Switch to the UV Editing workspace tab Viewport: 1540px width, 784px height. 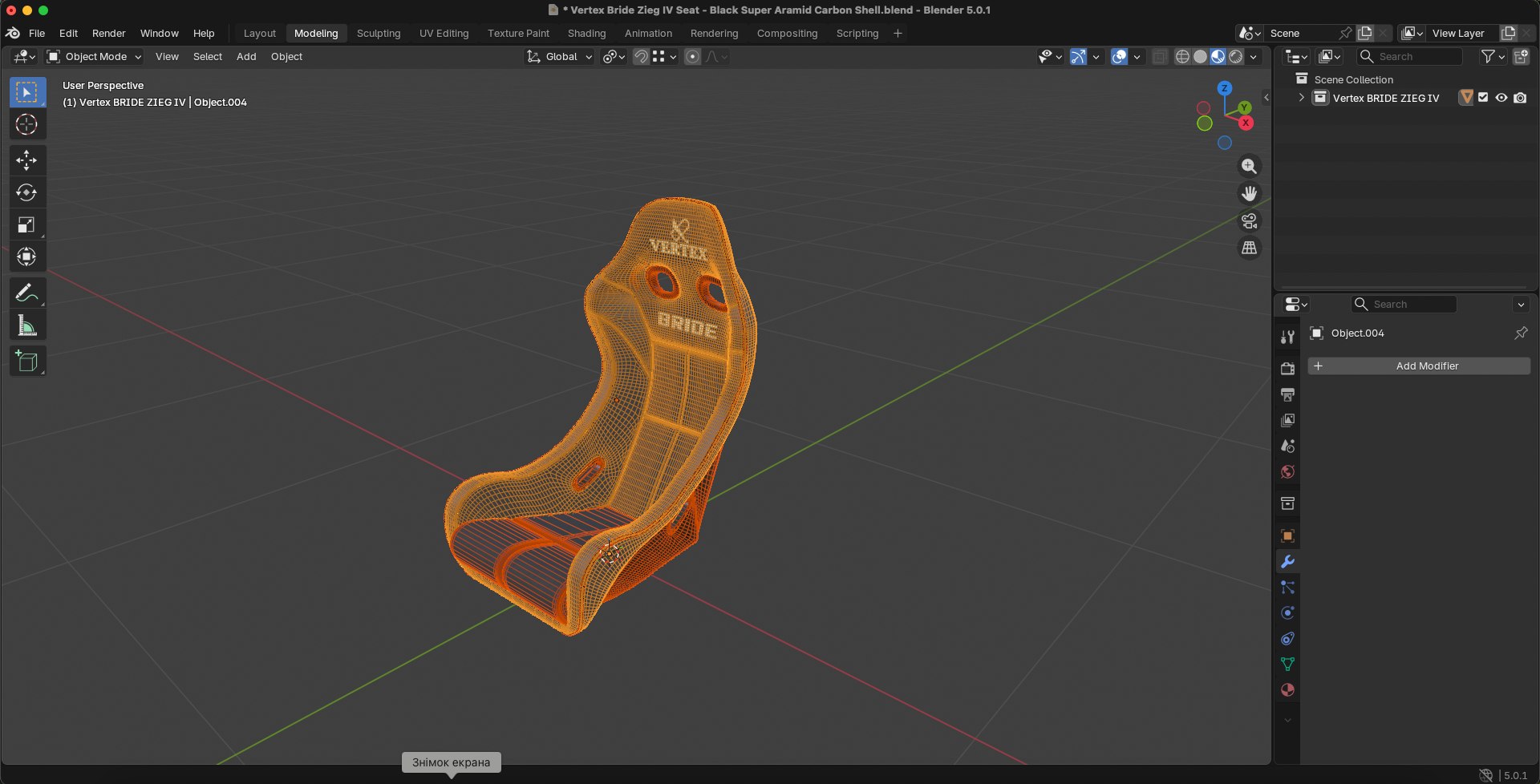click(444, 34)
